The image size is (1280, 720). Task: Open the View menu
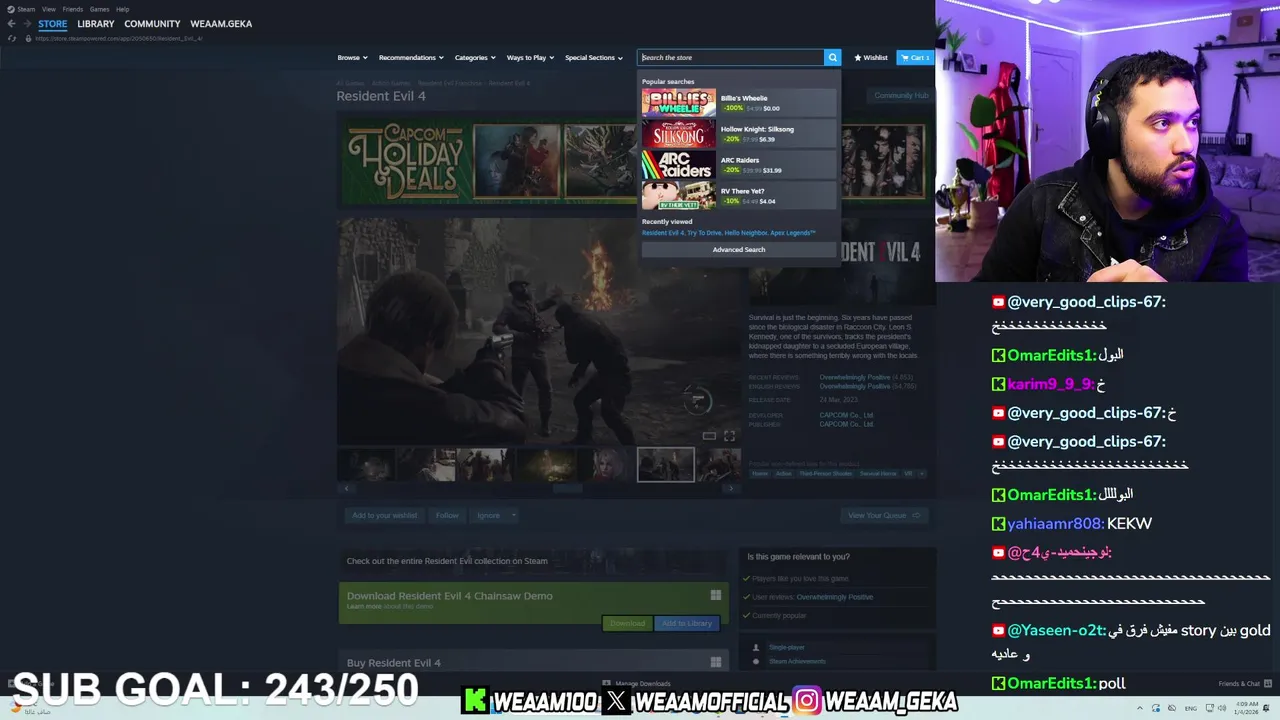coord(49,9)
